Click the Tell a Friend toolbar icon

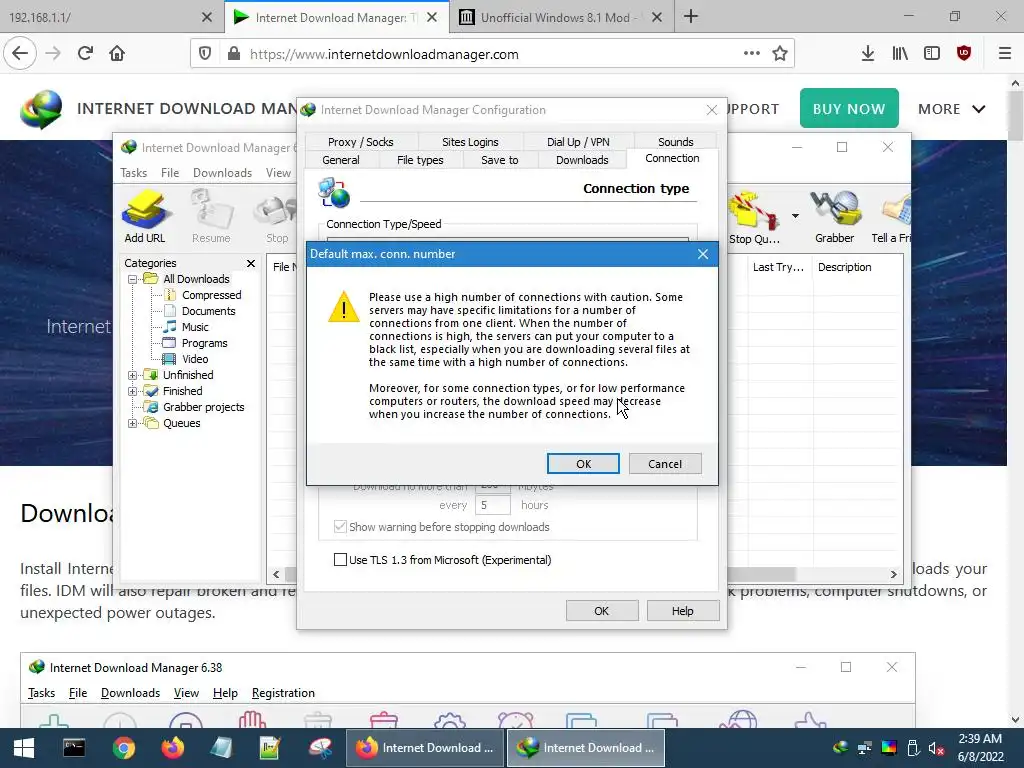[891, 217]
